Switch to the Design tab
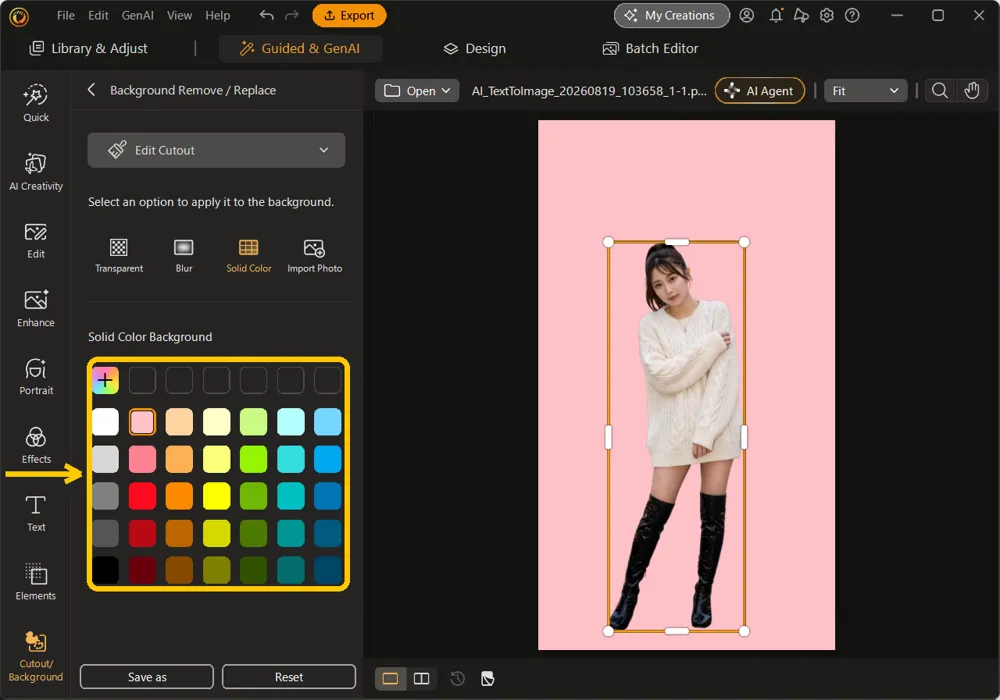 tap(474, 48)
